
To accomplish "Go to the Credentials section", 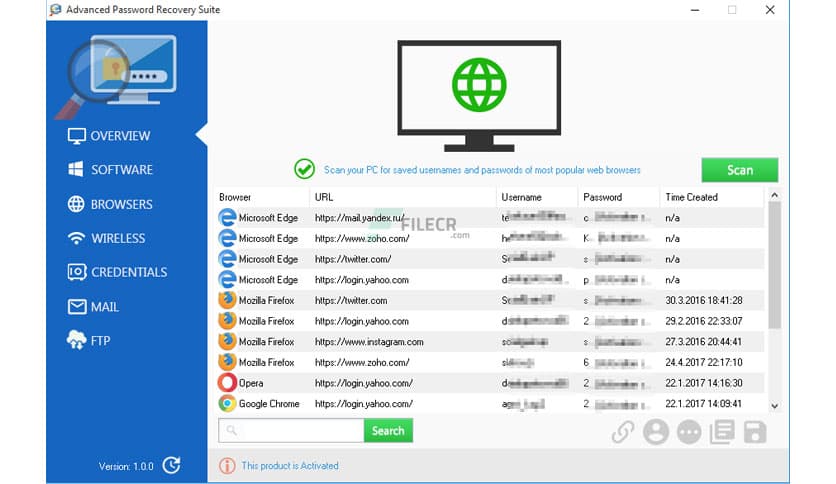I will tap(117, 272).
